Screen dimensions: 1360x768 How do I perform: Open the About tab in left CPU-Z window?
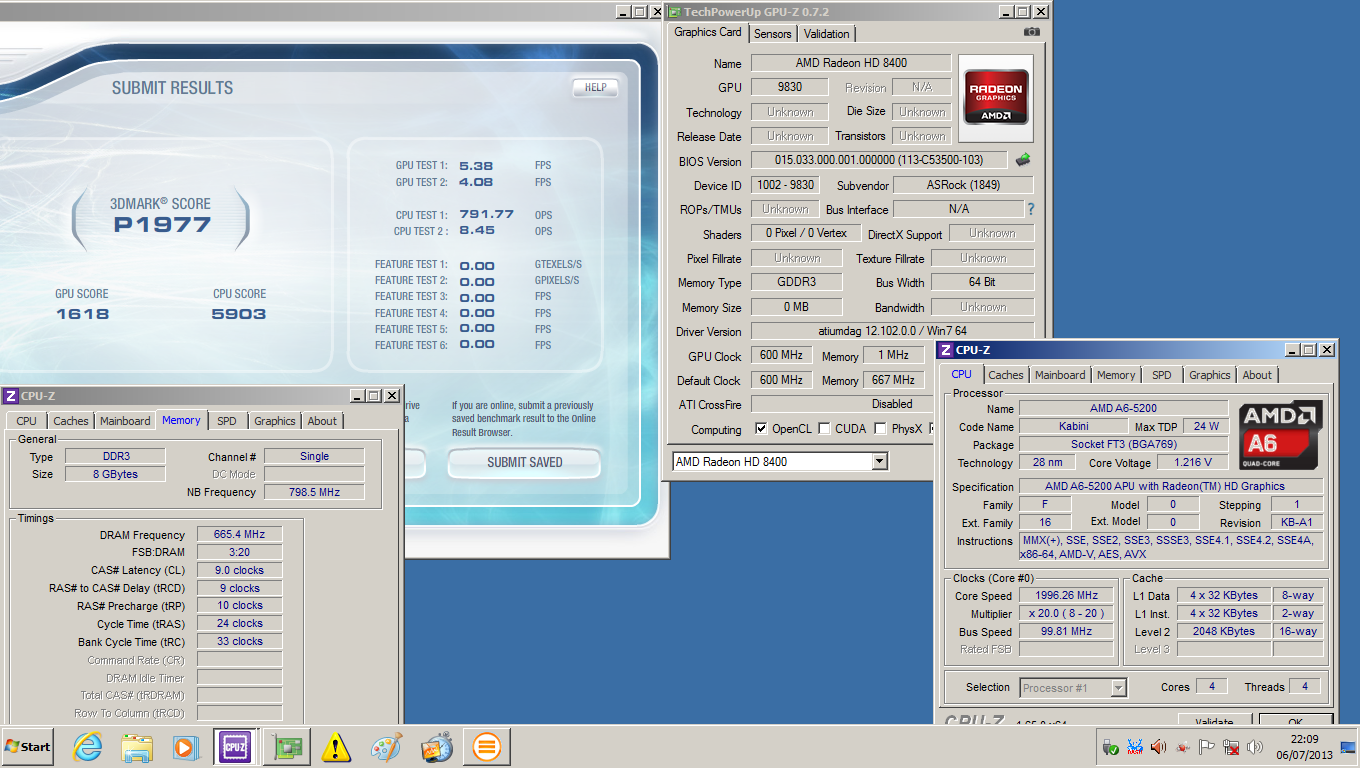322,421
